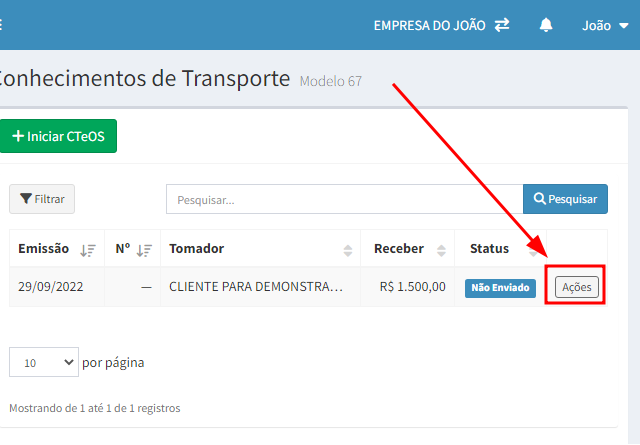Click the R$ 1.500,00 amount cell
The image size is (640, 445).
pyautogui.click(x=412, y=287)
